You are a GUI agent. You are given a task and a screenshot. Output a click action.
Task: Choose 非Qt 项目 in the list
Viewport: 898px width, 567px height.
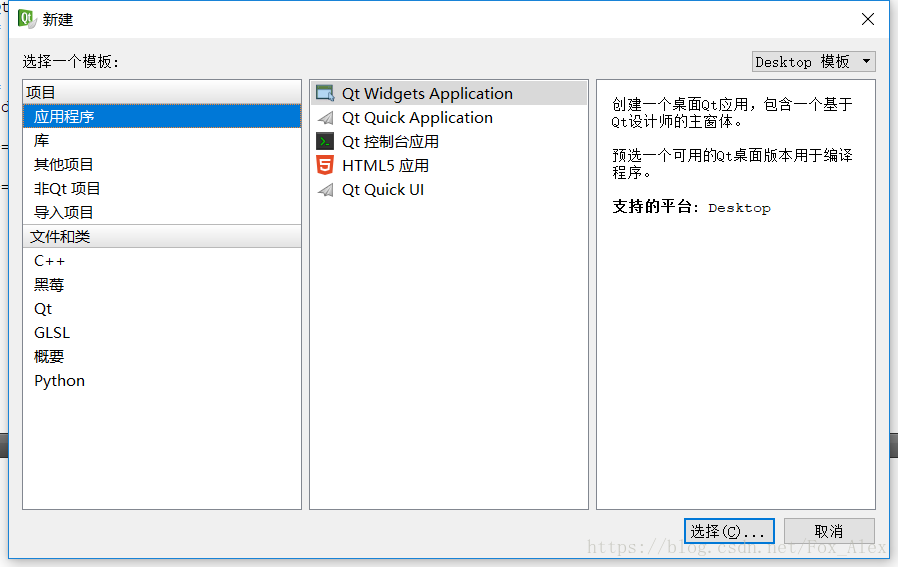162,188
